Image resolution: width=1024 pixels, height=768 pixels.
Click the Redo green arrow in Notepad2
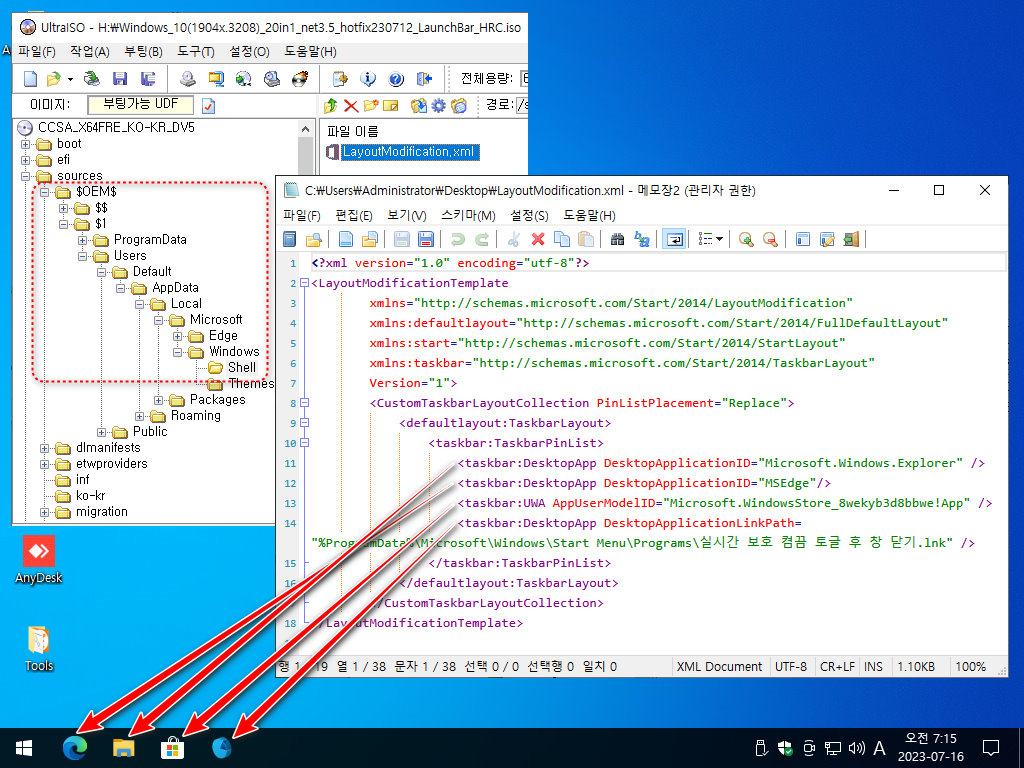482,240
